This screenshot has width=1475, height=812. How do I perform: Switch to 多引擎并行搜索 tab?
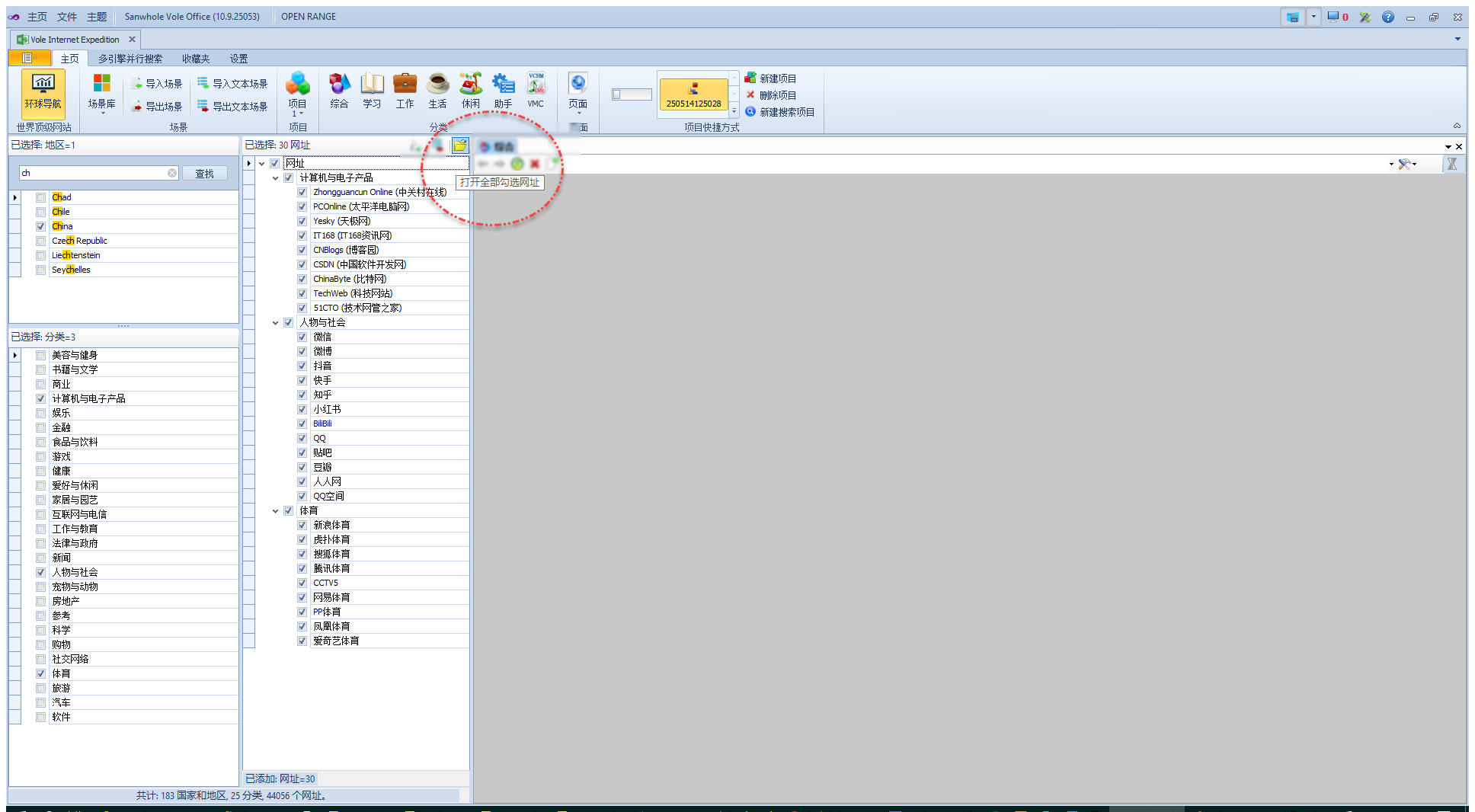click(x=130, y=59)
